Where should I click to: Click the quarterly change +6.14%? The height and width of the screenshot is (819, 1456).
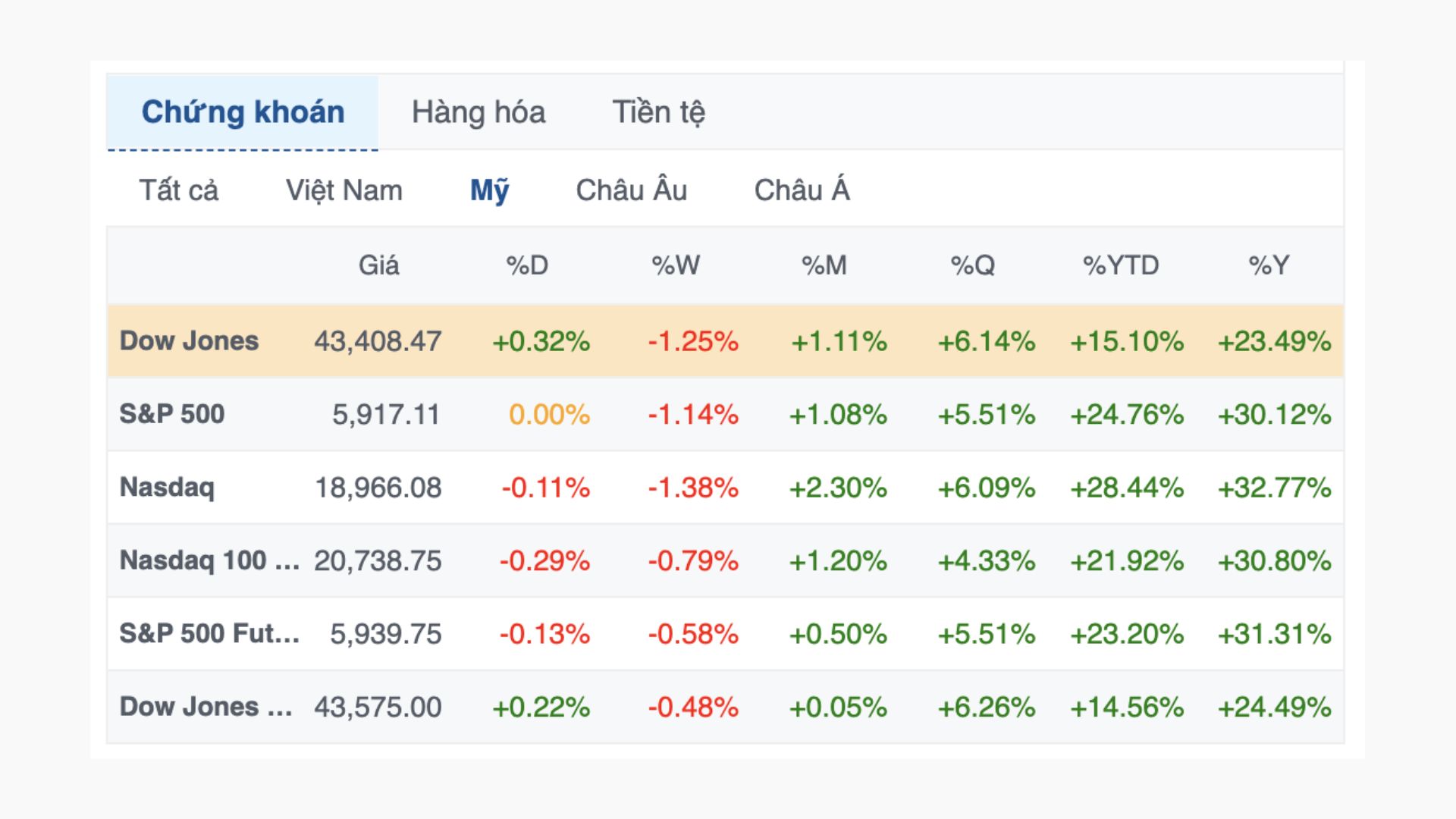pyautogui.click(x=987, y=341)
